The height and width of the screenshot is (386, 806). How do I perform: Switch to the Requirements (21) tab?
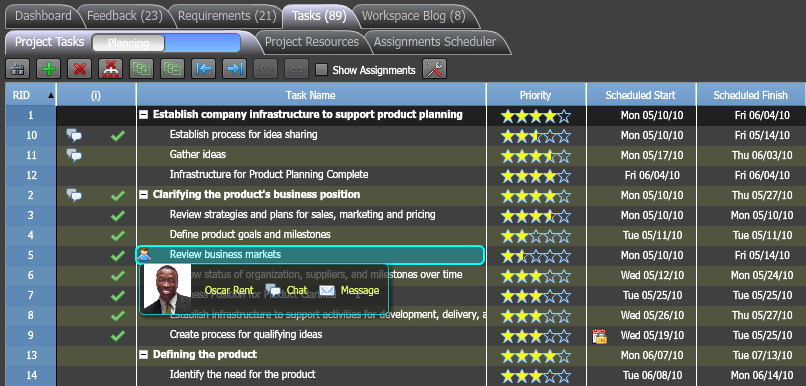tap(227, 16)
